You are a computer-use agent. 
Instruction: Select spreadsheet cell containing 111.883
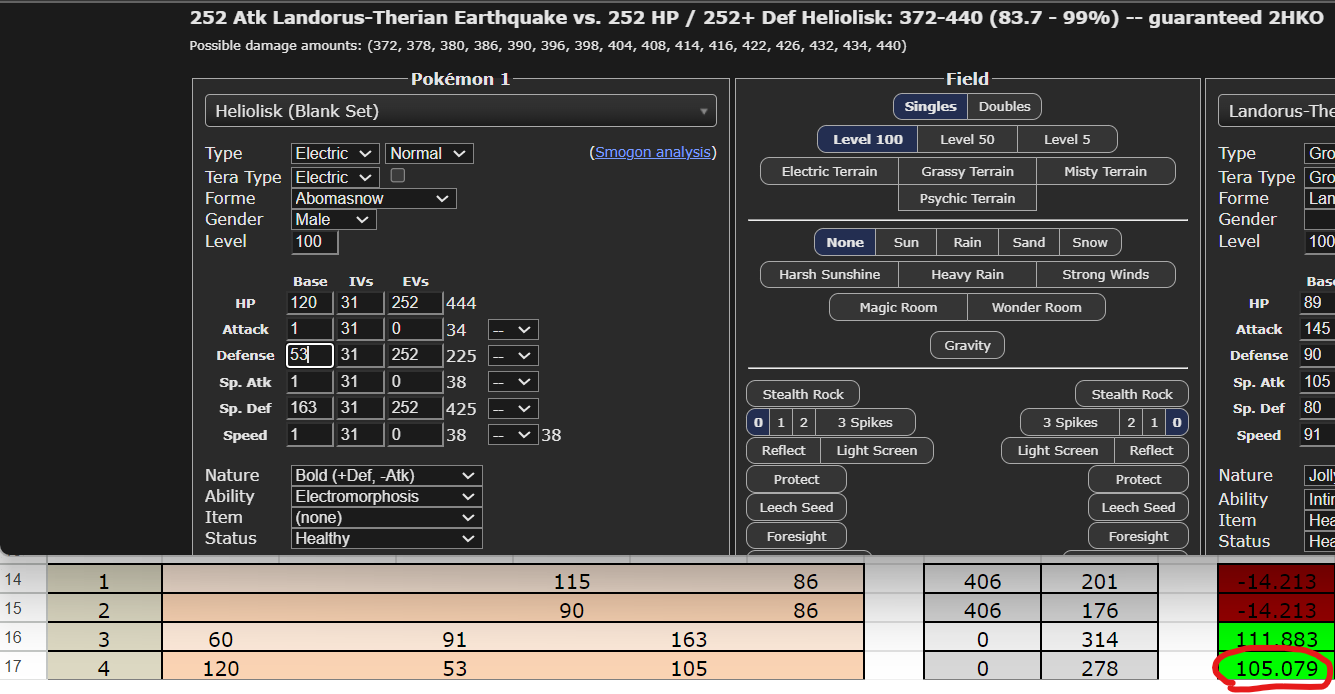[x=1276, y=639]
